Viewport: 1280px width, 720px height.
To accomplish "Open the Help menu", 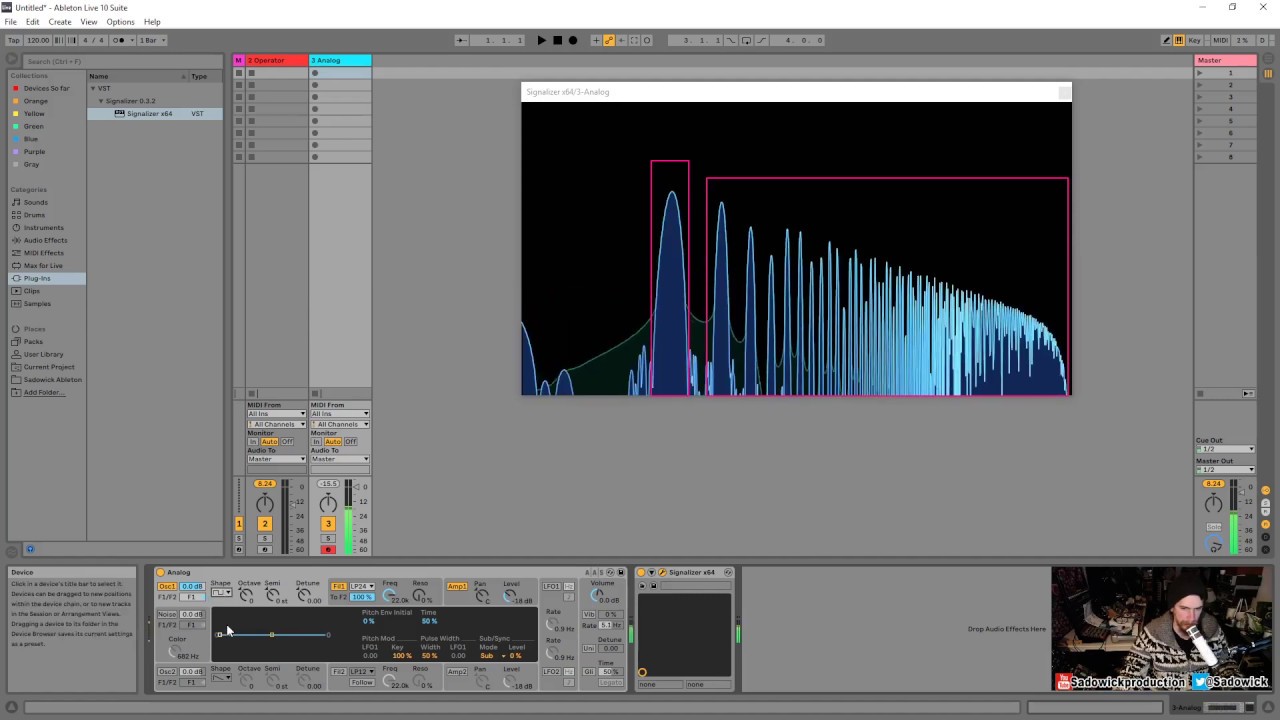I will click(152, 22).
